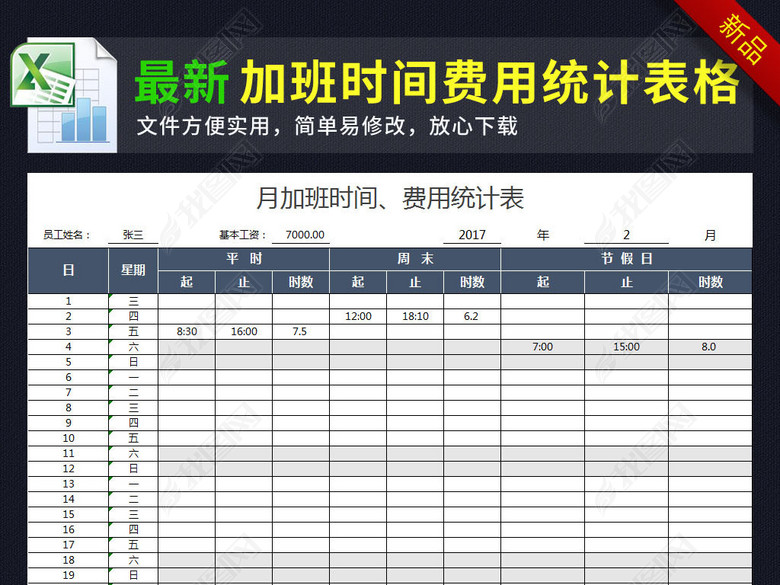
Task: Click the 止 header under 节假日
Action: point(626,282)
